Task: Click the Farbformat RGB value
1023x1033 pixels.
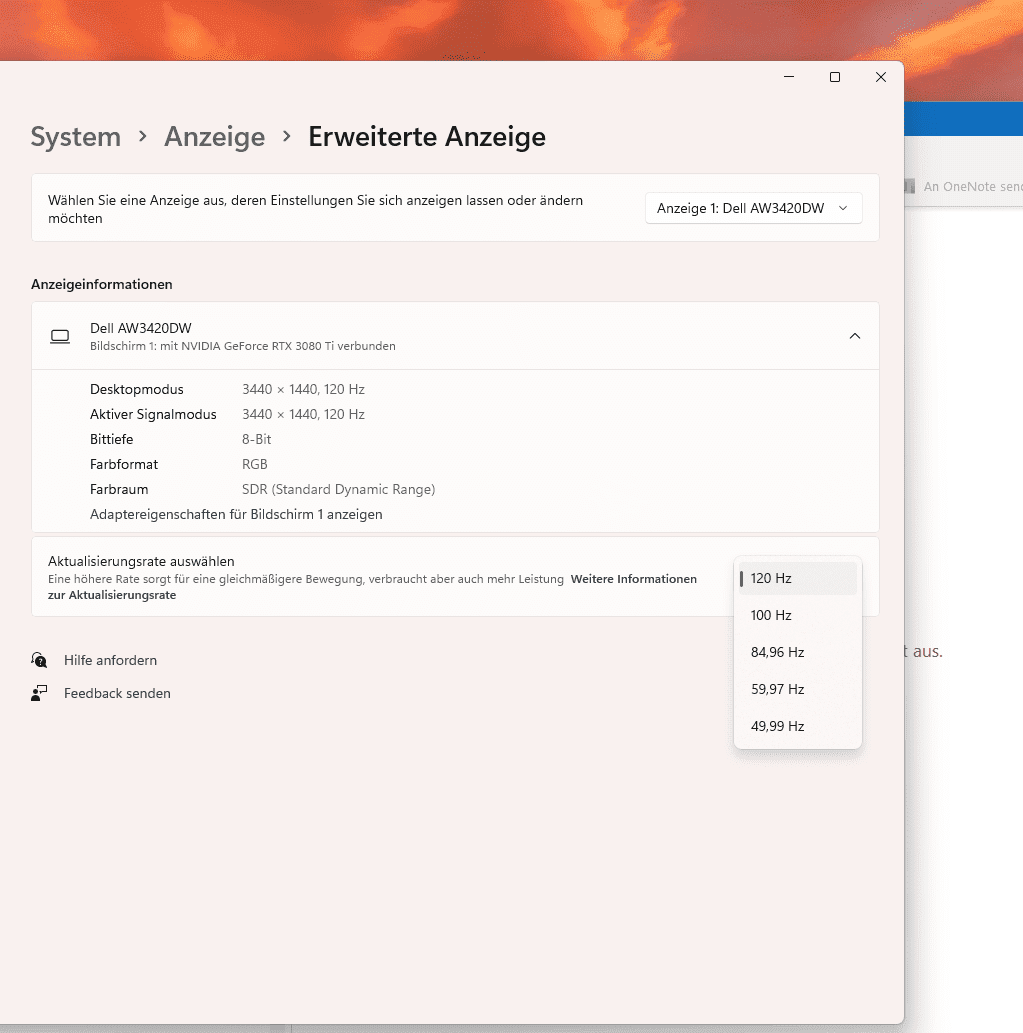Action: pyautogui.click(x=254, y=464)
